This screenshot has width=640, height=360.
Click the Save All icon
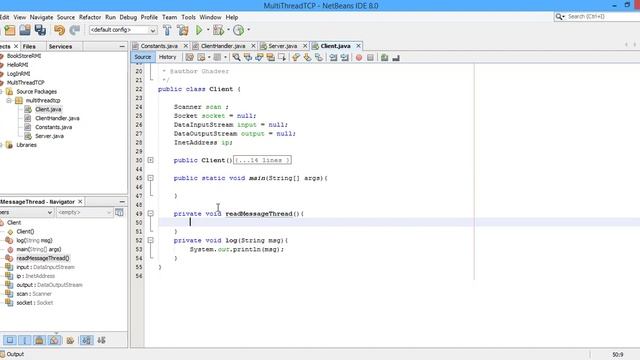click(40, 30)
